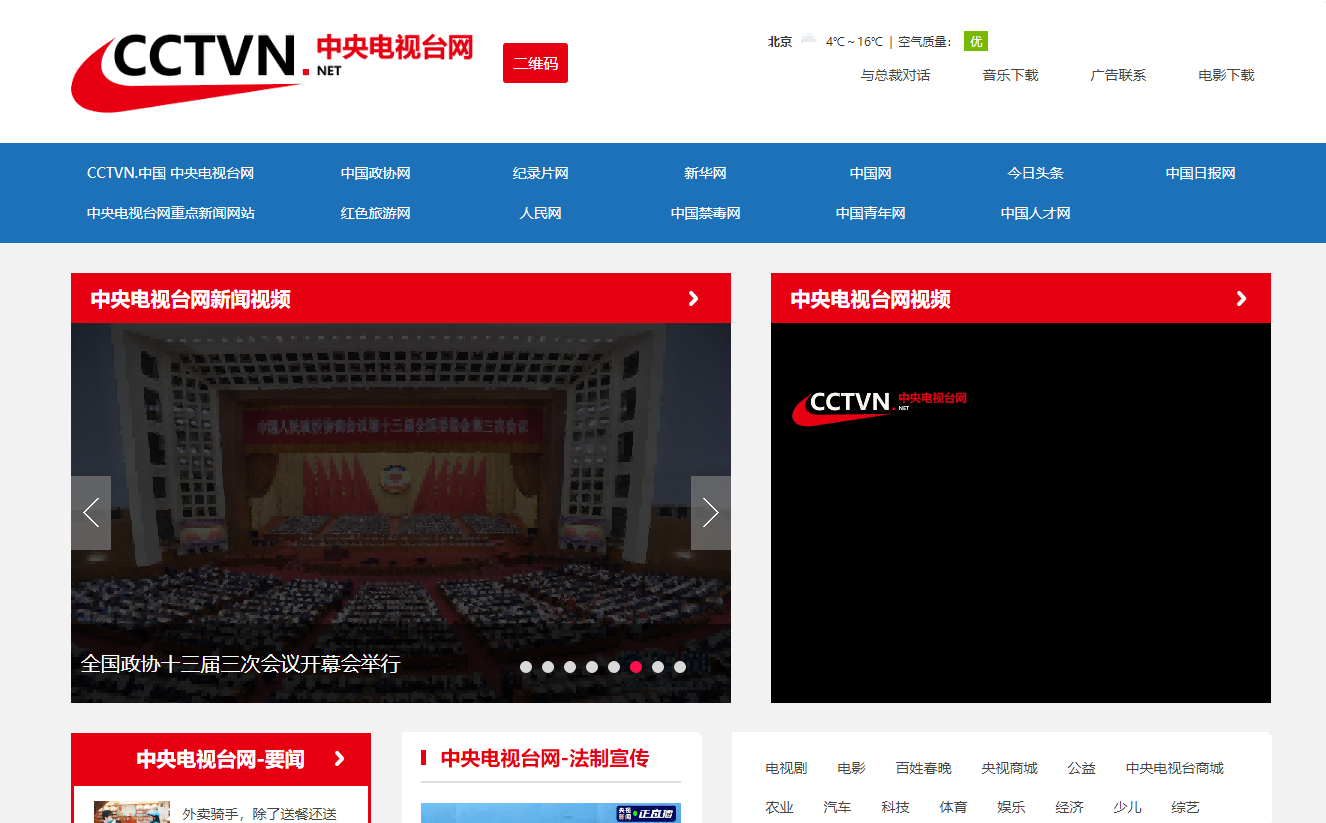Open the 全国政协十三届三次会议开幕会举行 slide caption

240,664
